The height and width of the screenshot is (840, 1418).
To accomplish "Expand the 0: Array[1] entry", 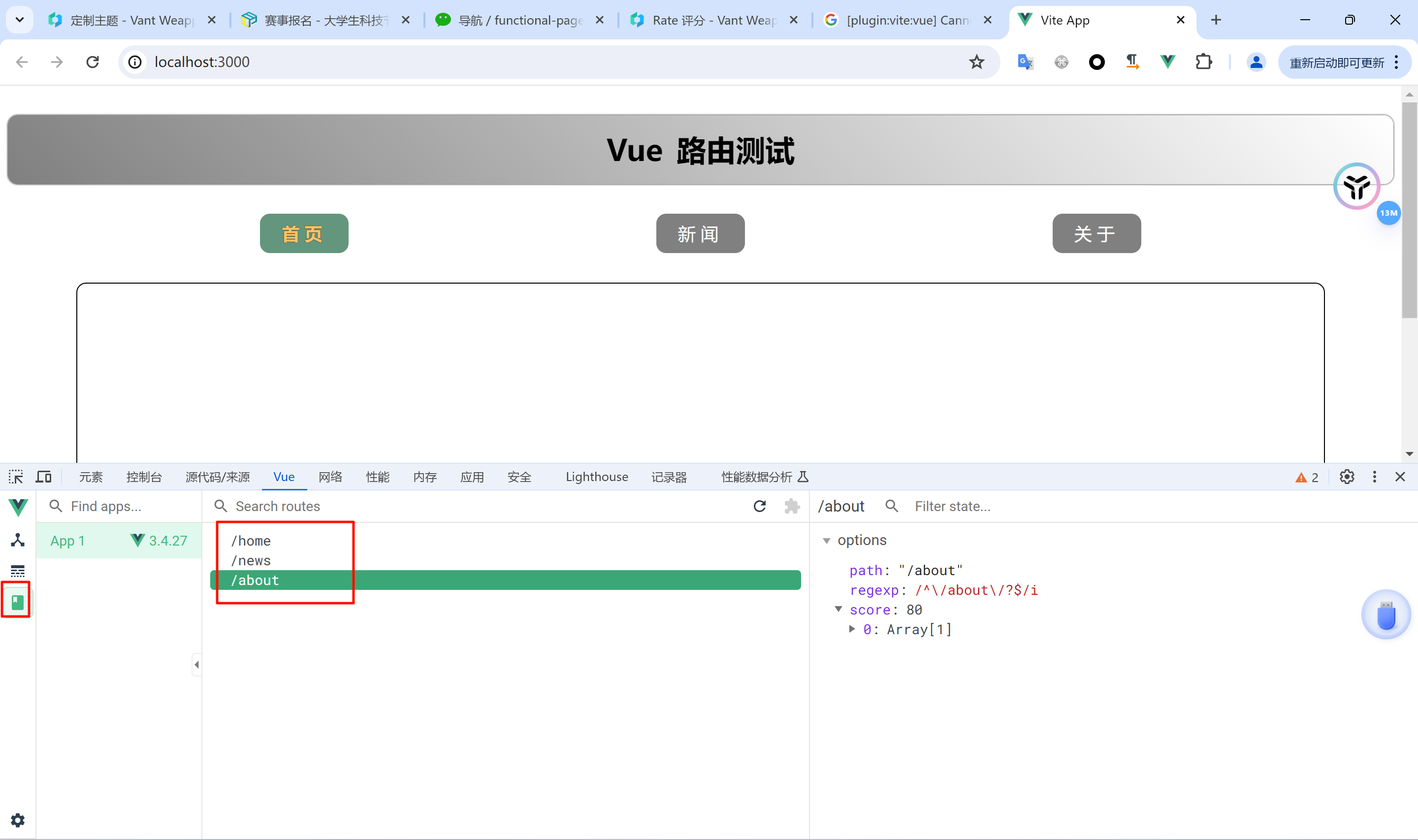I will pos(852,629).
